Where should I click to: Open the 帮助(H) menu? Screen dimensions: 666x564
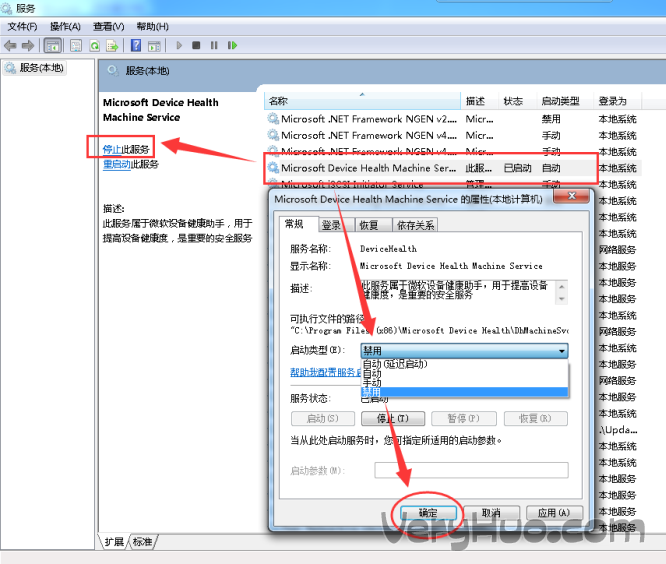coord(152,26)
